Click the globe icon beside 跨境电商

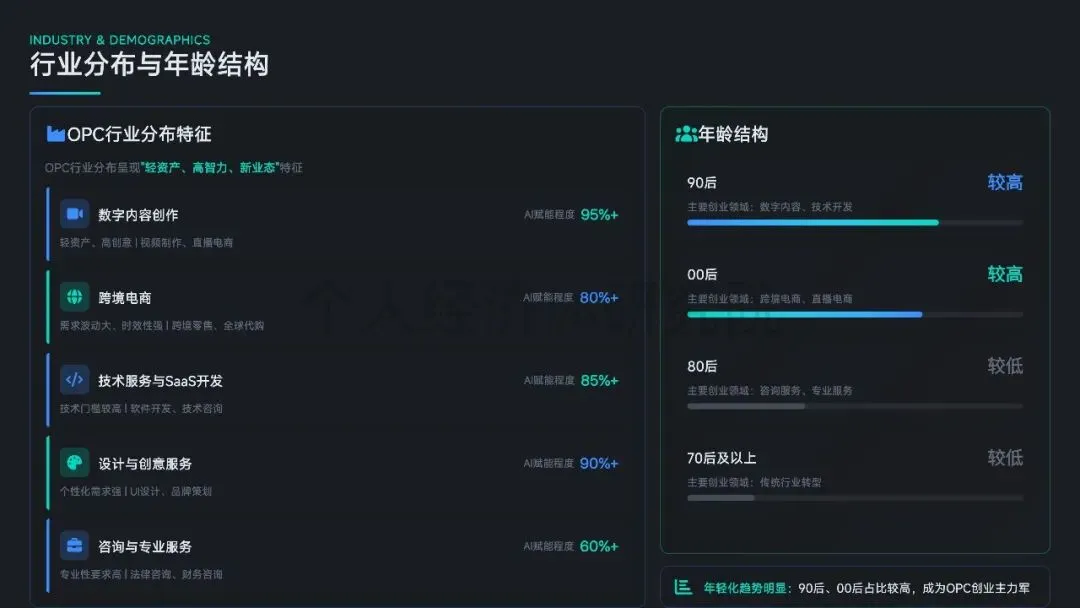(x=74, y=297)
